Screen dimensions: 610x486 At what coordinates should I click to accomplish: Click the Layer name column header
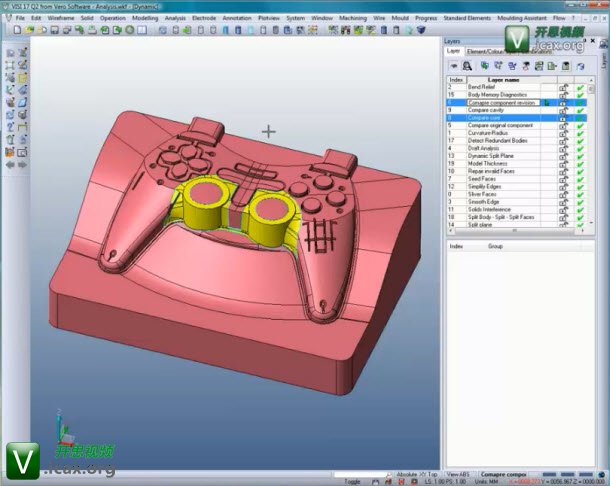(503, 80)
